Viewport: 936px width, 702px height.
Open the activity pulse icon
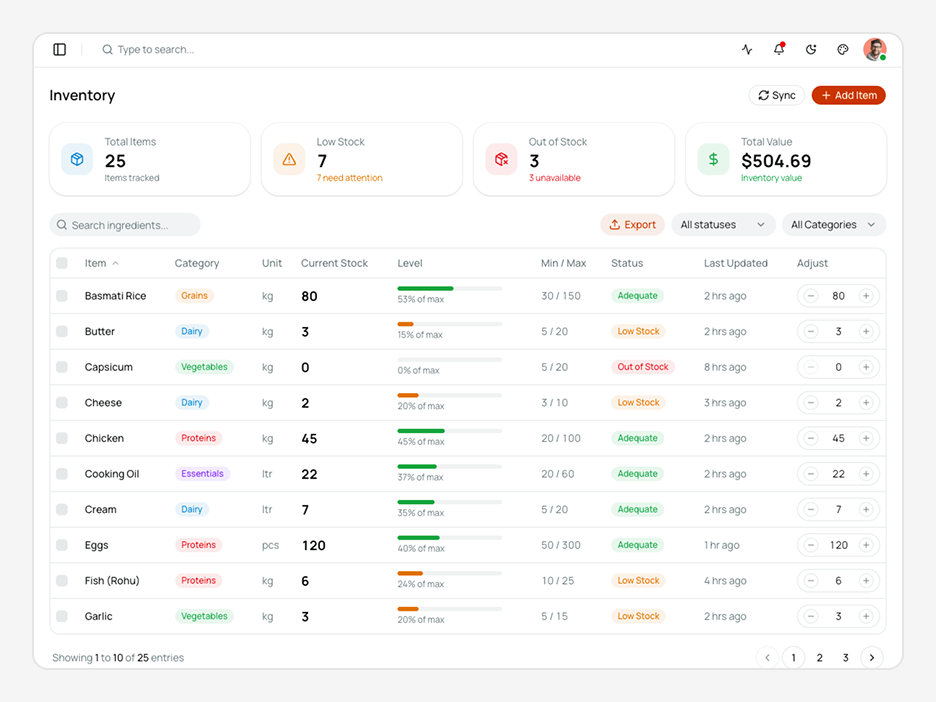tap(747, 50)
